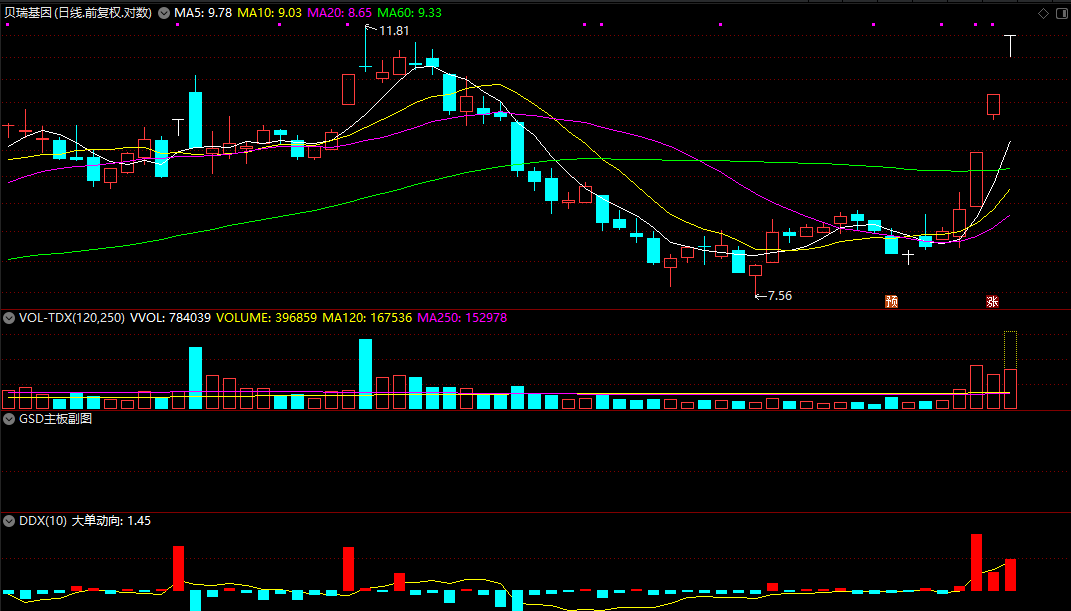1071x611 pixels.
Task: Select the yellow MA10 label
Action: click(270, 13)
